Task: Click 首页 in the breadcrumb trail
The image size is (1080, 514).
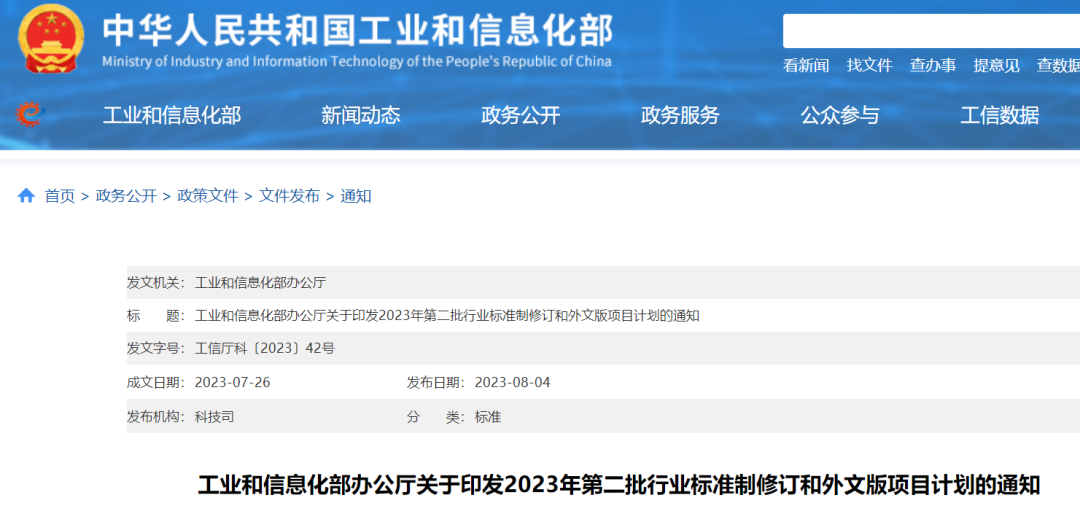Action: point(60,196)
